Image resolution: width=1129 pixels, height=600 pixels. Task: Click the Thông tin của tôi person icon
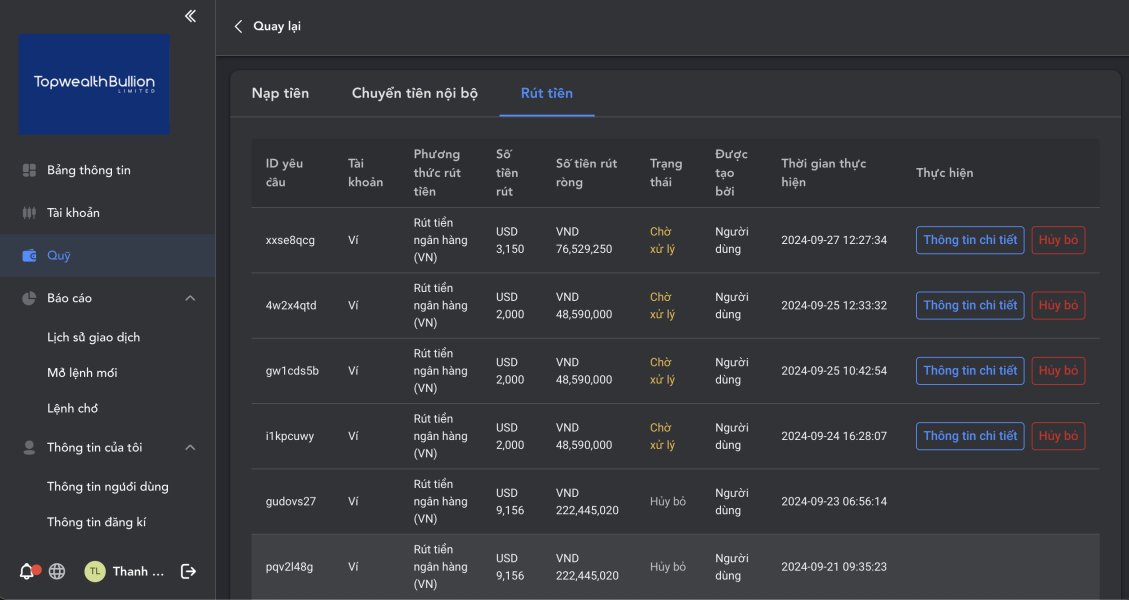tap(29, 448)
